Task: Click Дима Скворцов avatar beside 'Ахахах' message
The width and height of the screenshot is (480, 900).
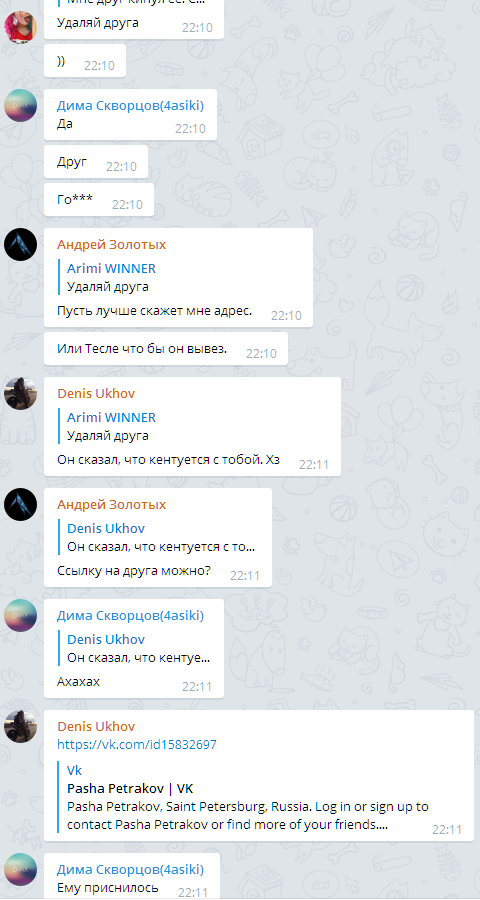Action: point(21,615)
